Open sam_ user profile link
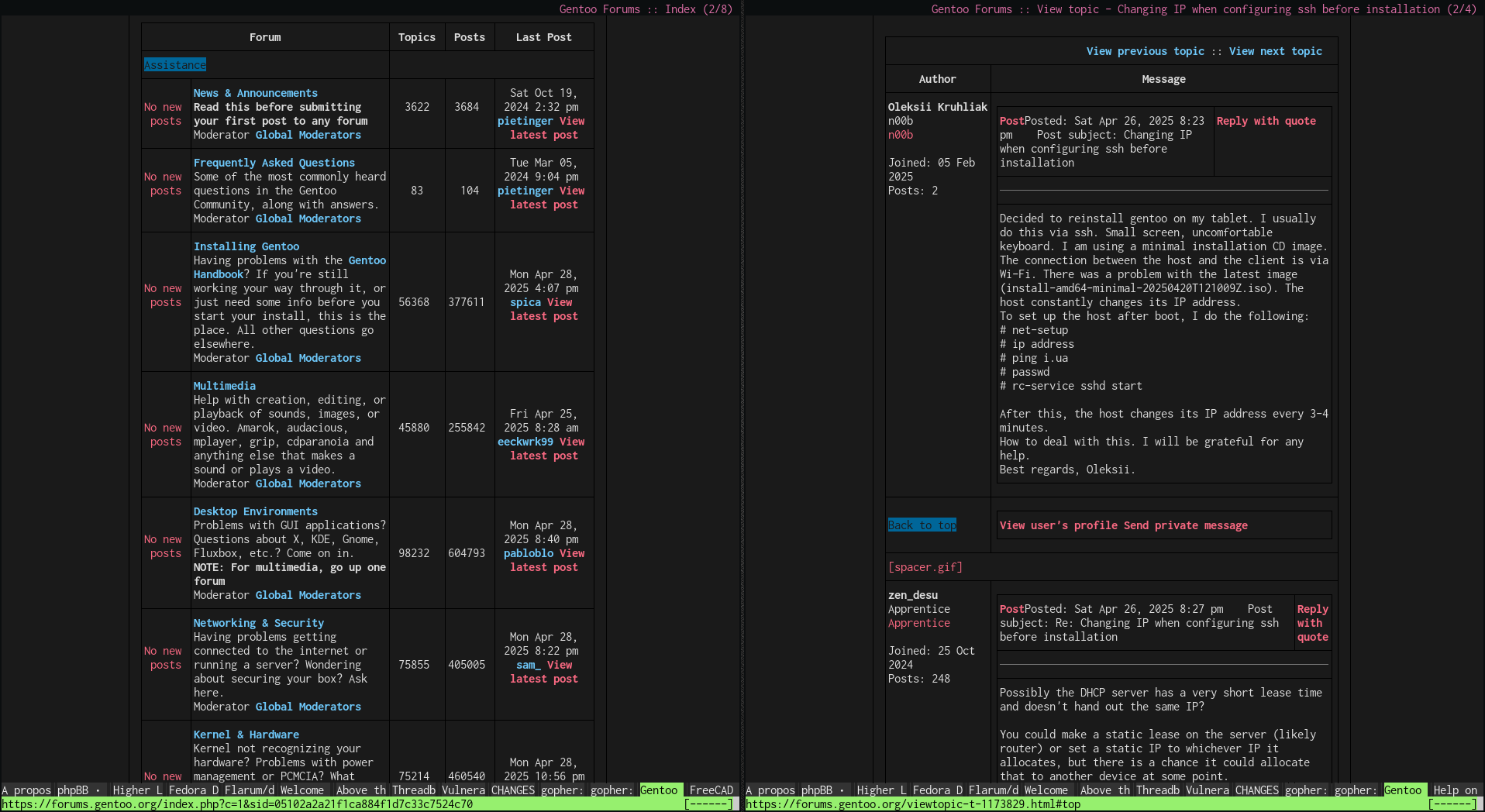Screen dimensions: 1485x812 tap(528, 665)
